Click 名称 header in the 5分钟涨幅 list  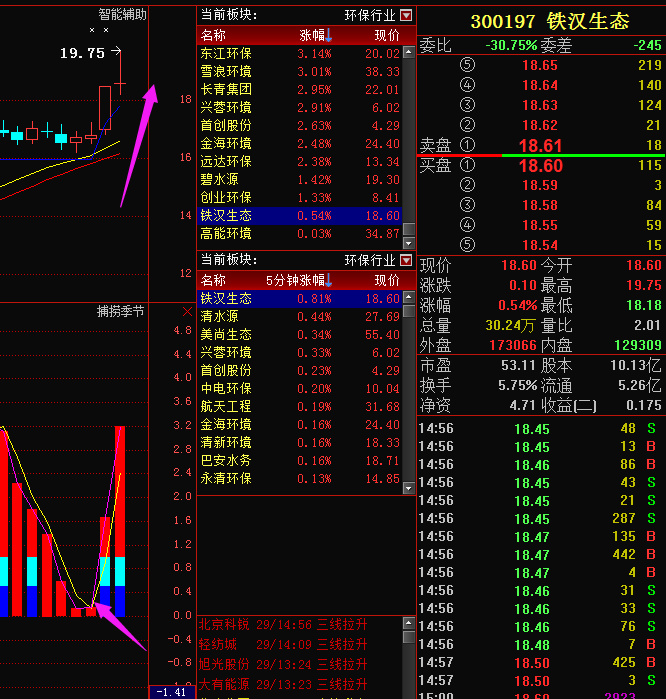coord(213,280)
